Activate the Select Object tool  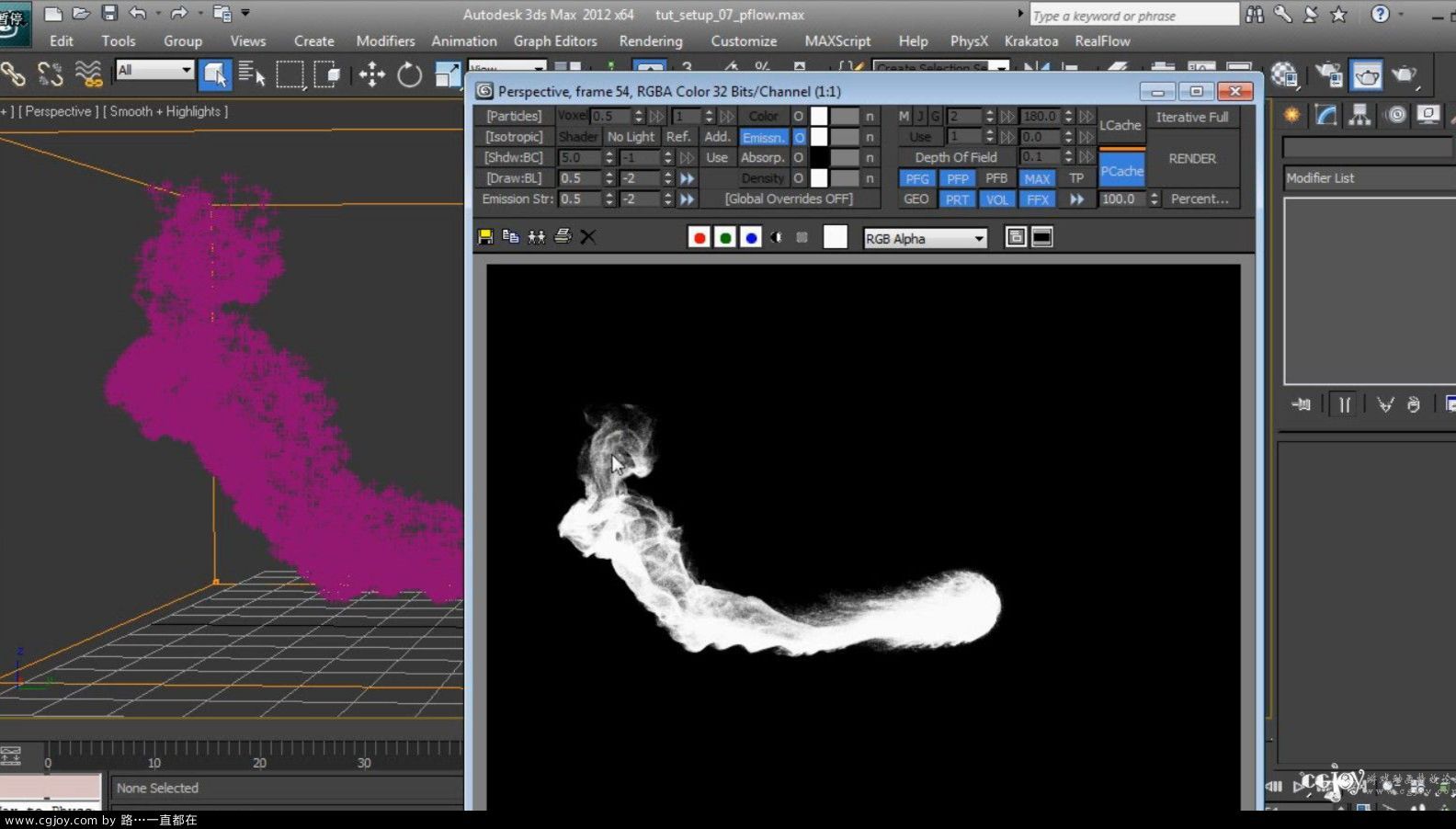(215, 74)
